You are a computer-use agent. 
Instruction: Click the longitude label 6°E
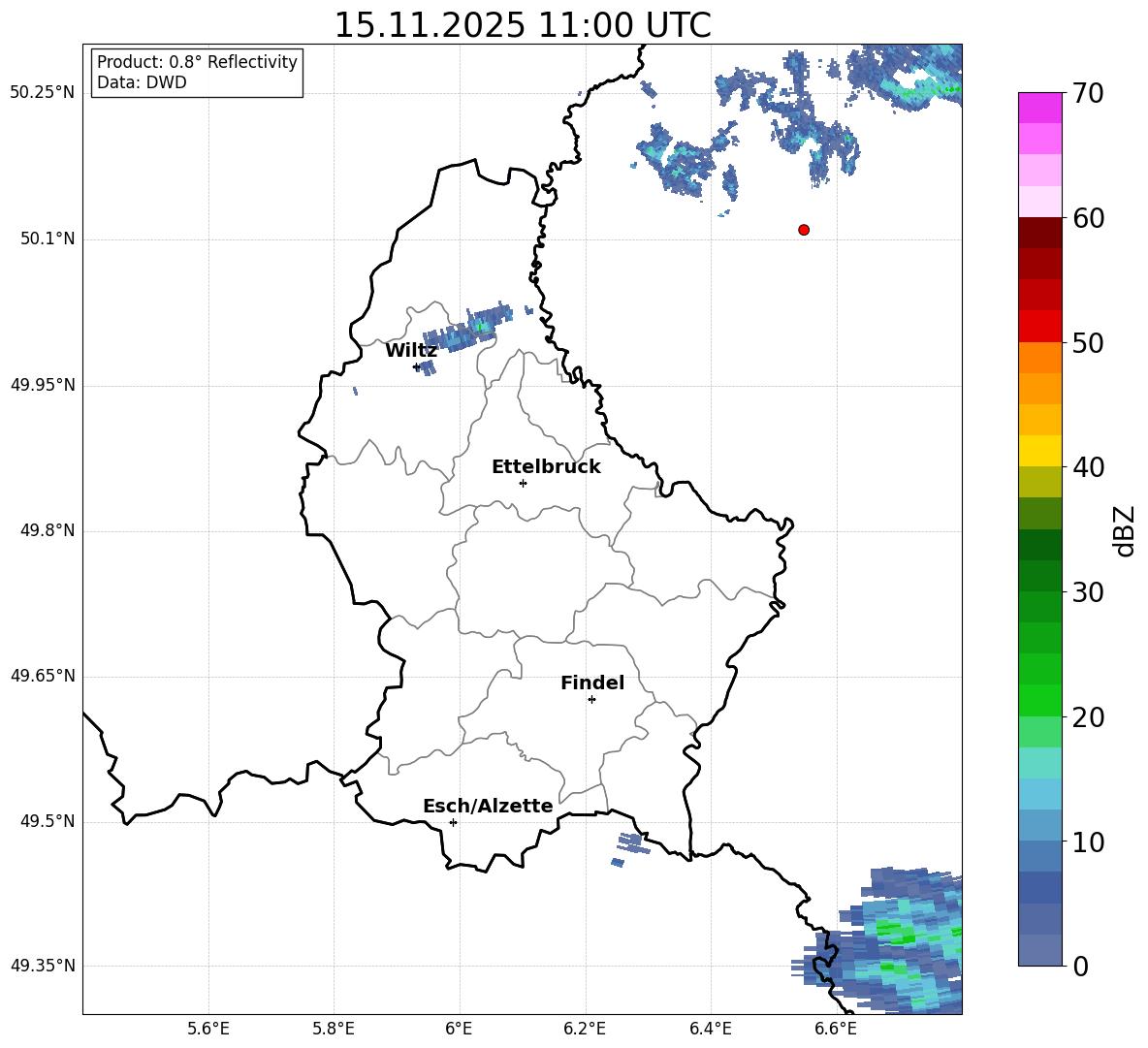[459, 1029]
